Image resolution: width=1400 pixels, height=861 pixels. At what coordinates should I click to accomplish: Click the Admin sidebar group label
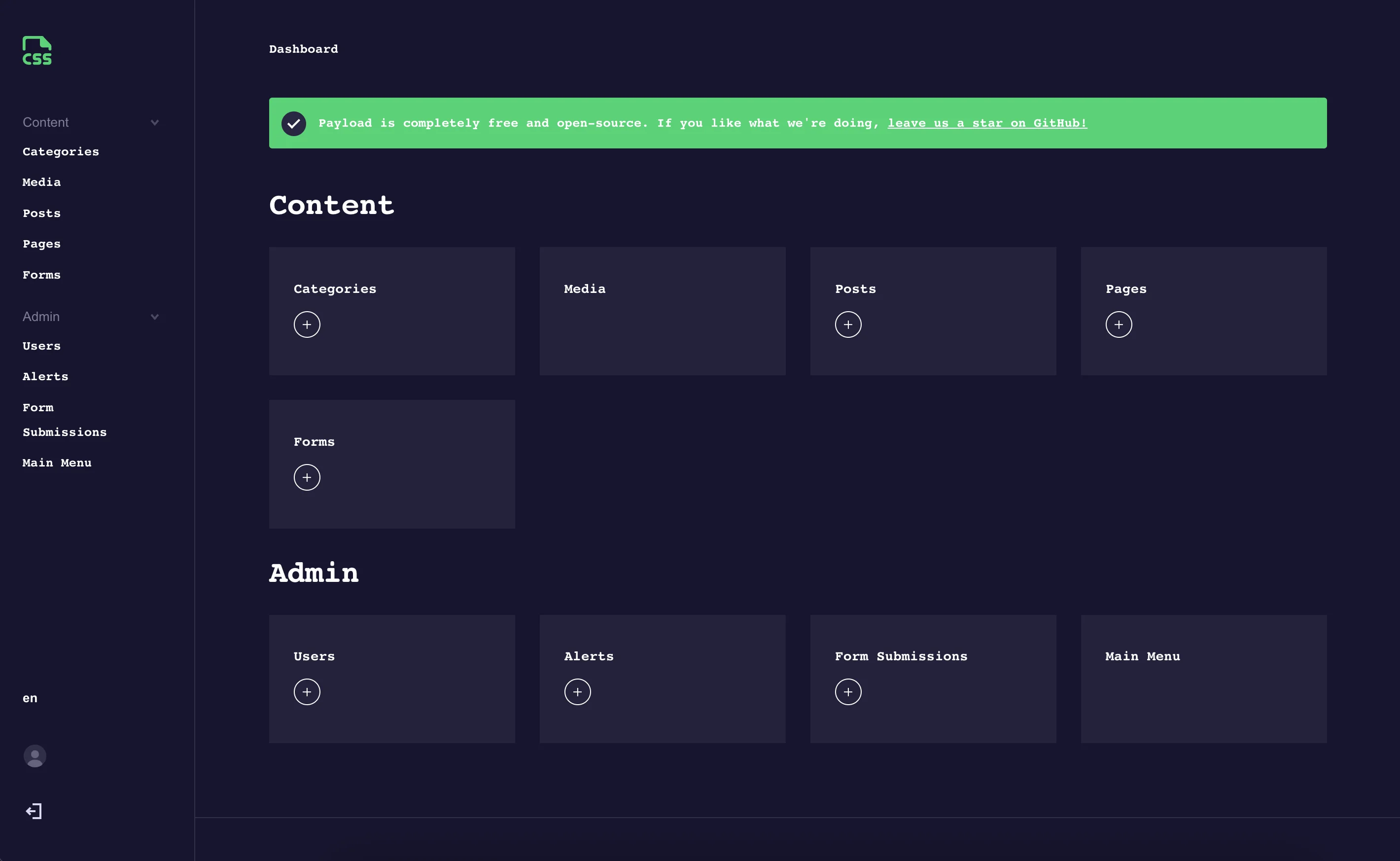coord(41,317)
